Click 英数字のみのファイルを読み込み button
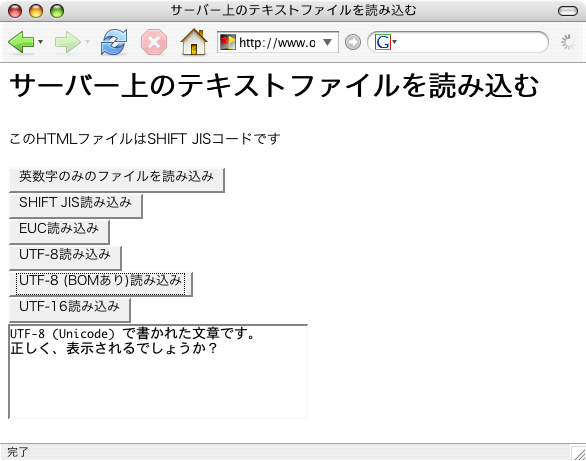This screenshot has width=586, height=461. coord(117,180)
